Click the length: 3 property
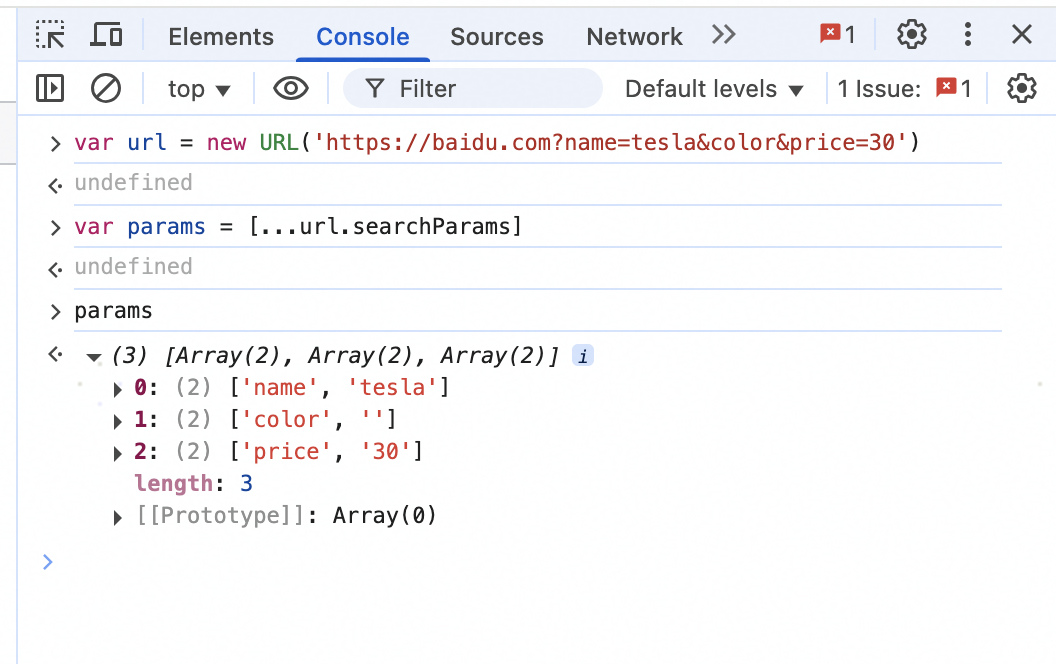1056x664 pixels. 194,484
